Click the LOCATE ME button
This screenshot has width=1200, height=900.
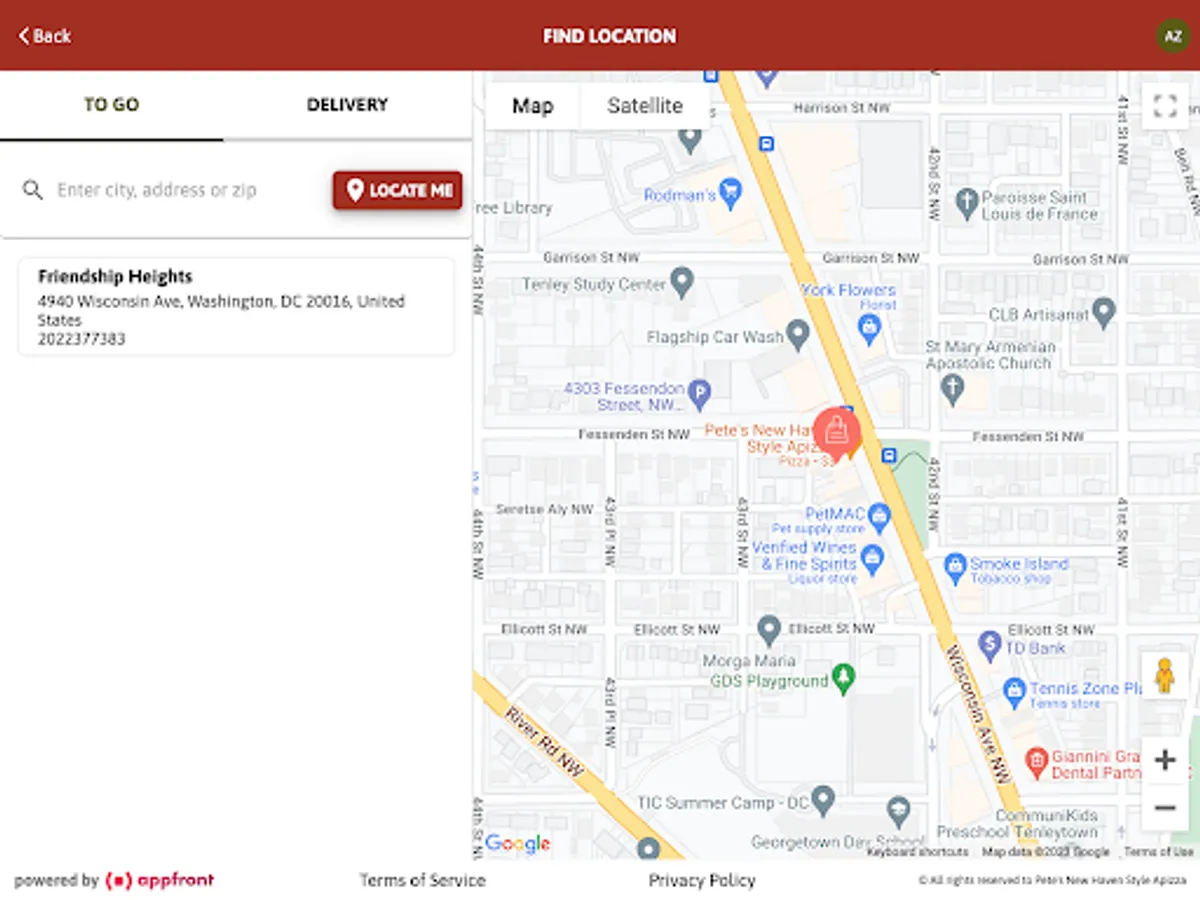point(398,190)
